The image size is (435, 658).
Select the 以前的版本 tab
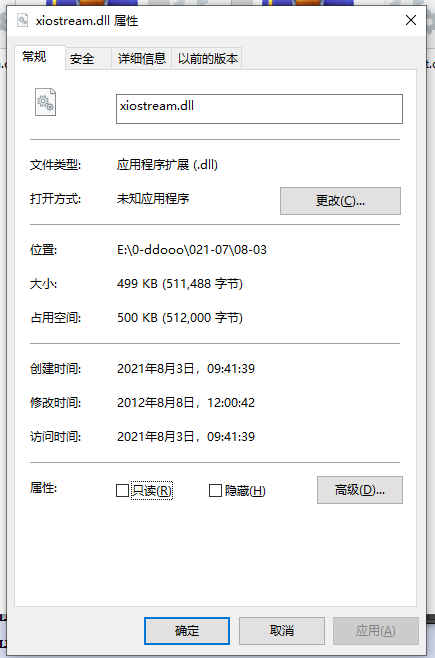point(208,58)
